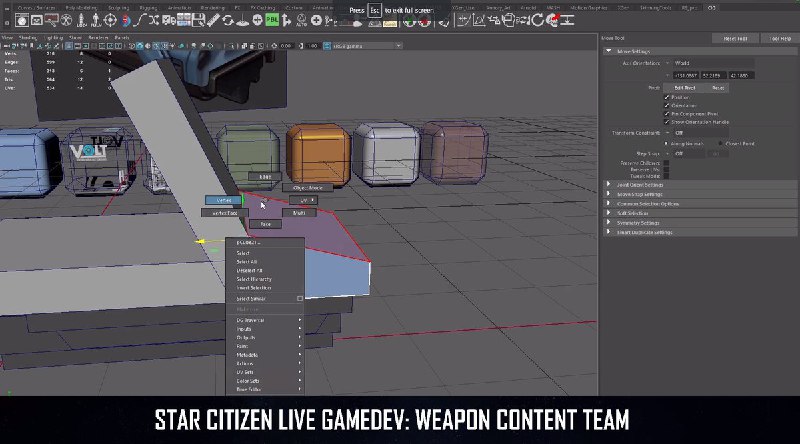
Task: Click the Tool Help button
Action: [x=780, y=38]
